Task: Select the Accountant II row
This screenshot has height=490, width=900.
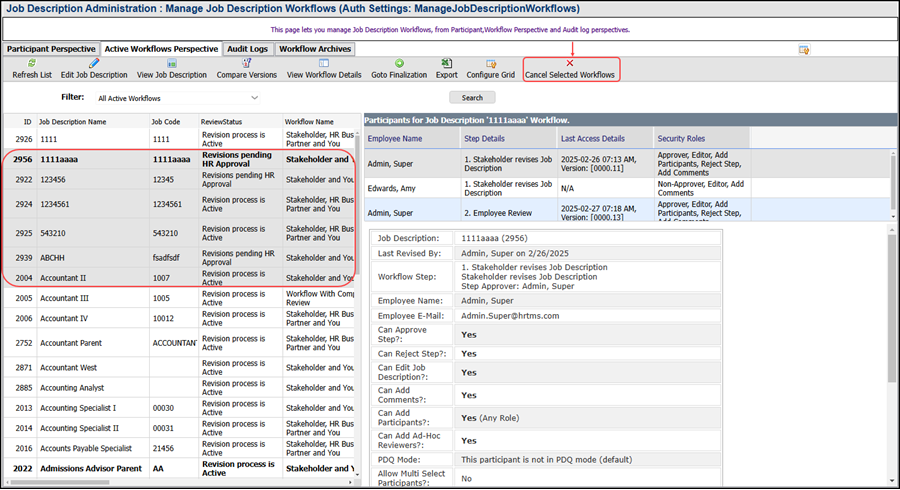Action: [x=180, y=278]
